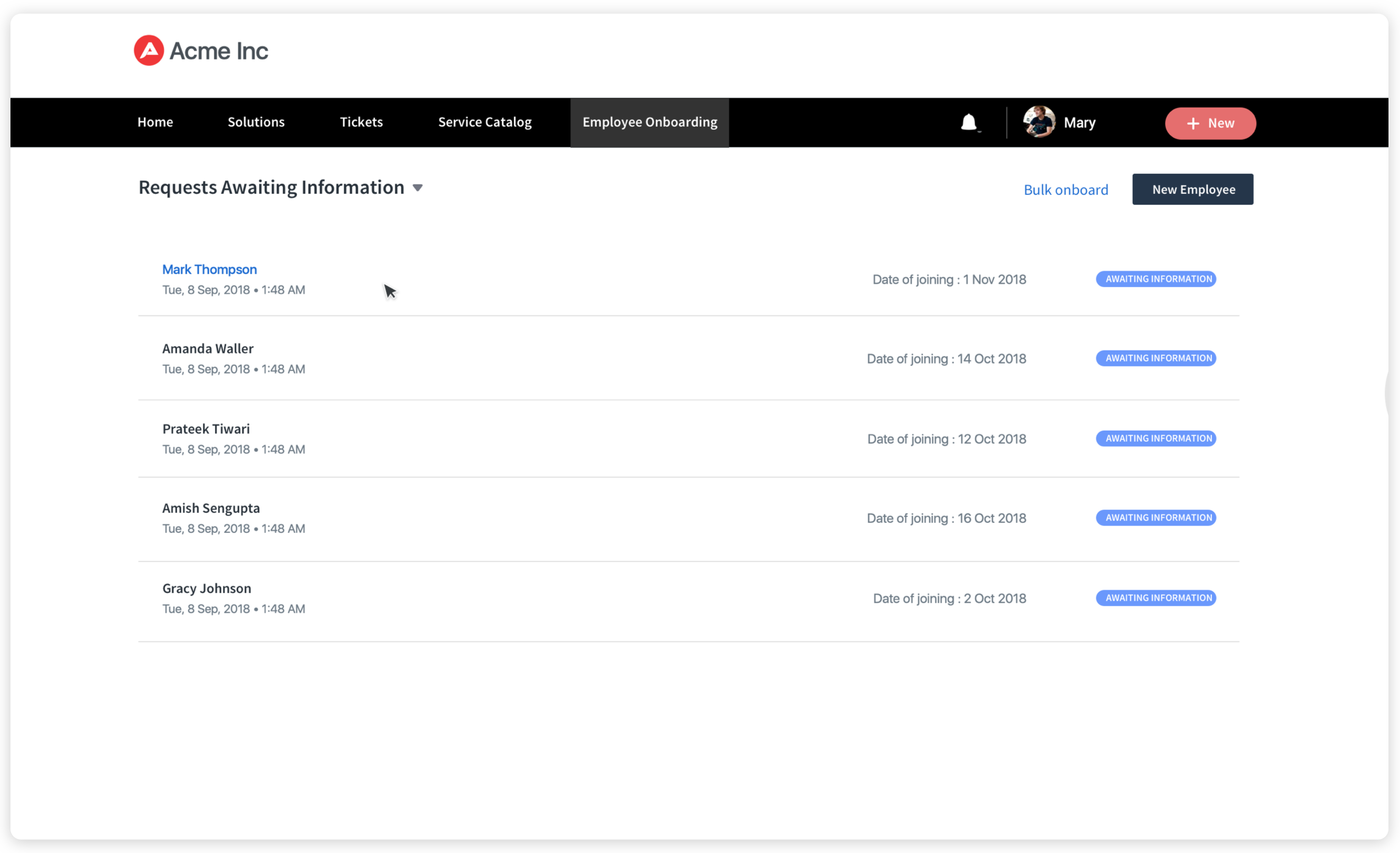
Task: Open Mark Thompson's onboarding request
Action: (x=209, y=269)
